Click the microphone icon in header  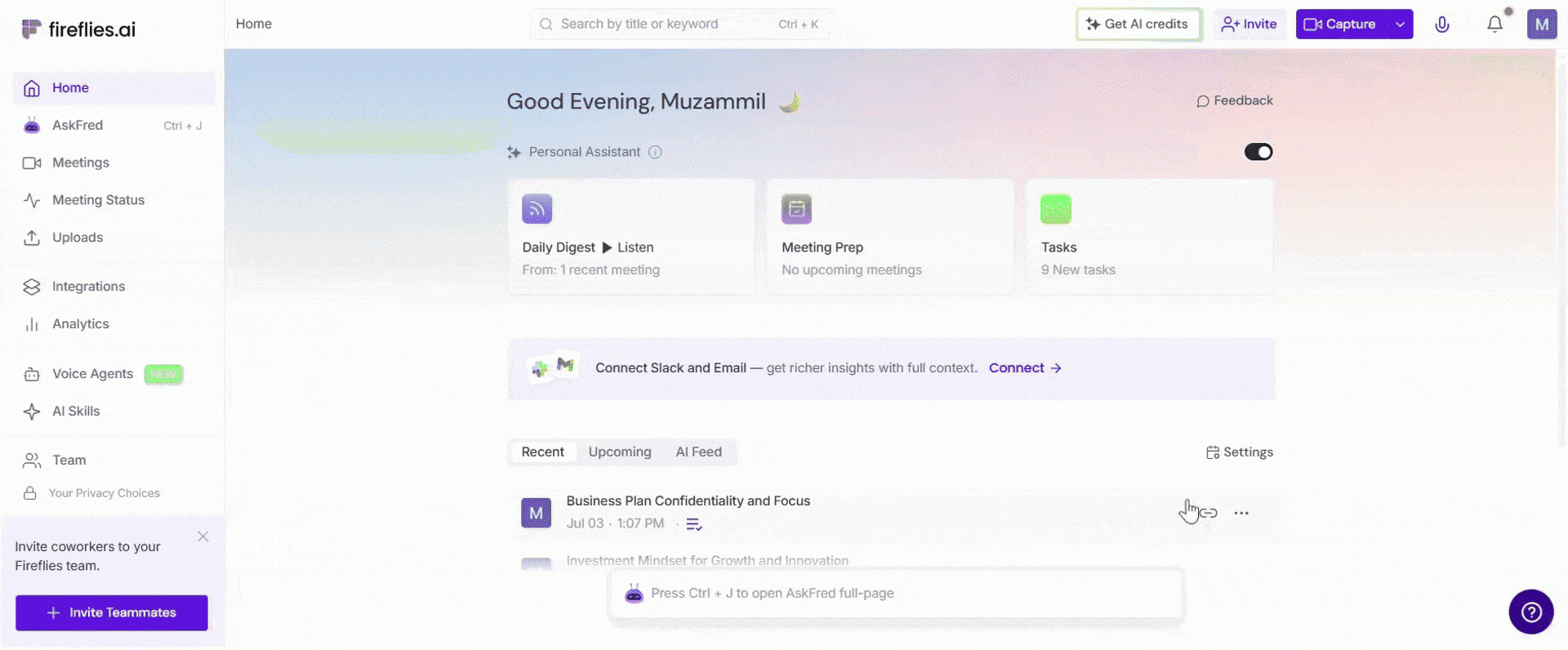click(1442, 24)
